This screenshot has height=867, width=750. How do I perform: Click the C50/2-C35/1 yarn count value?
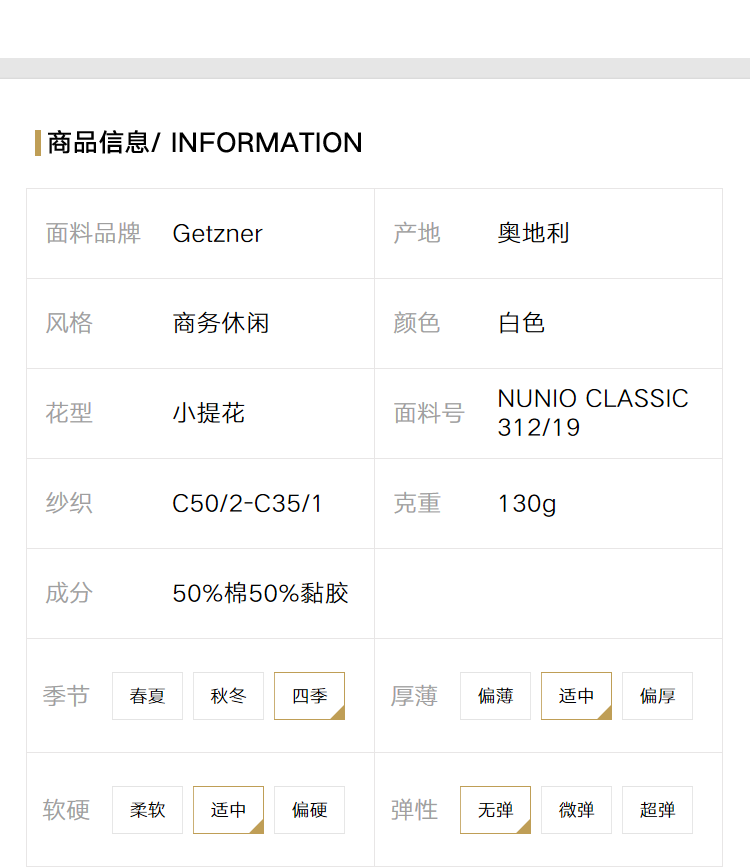click(247, 503)
